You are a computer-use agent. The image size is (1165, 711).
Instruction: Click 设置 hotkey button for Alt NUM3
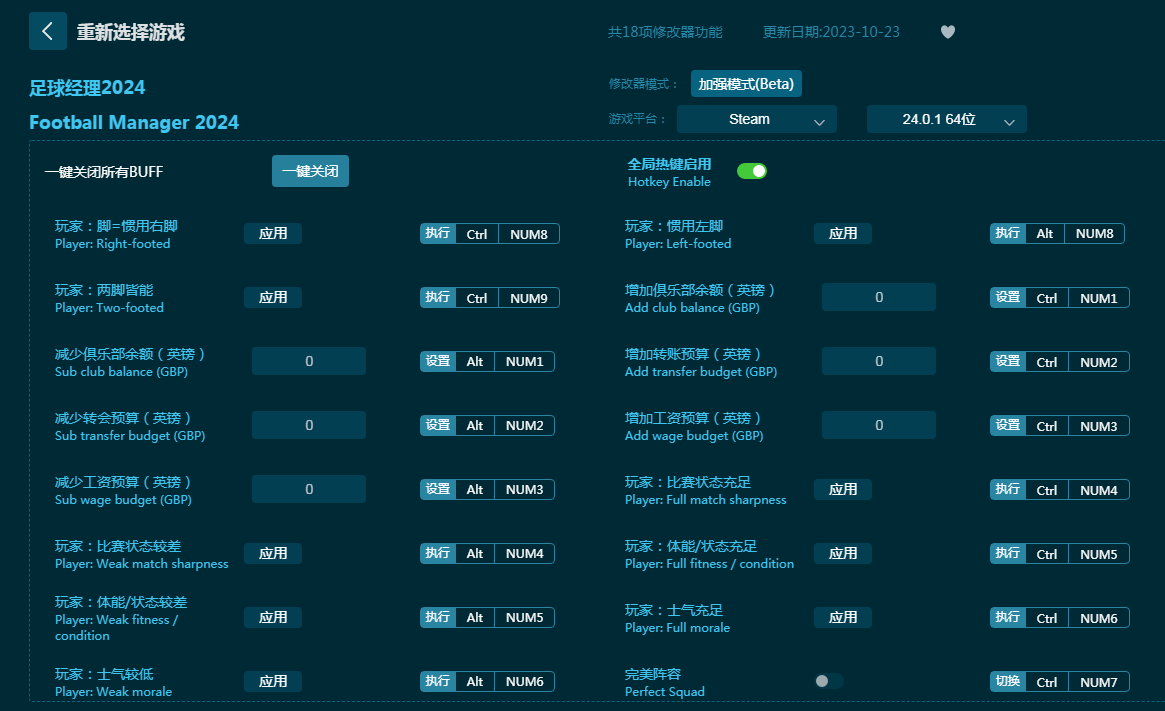pyautogui.click(x=438, y=489)
